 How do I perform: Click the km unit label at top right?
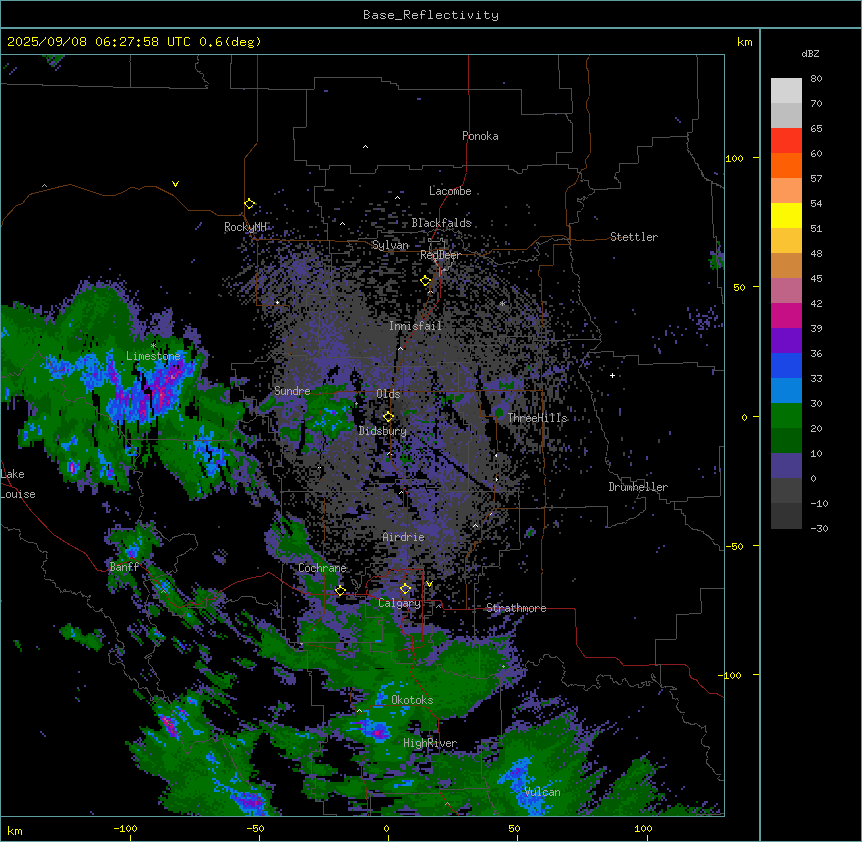tap(745, 42)
